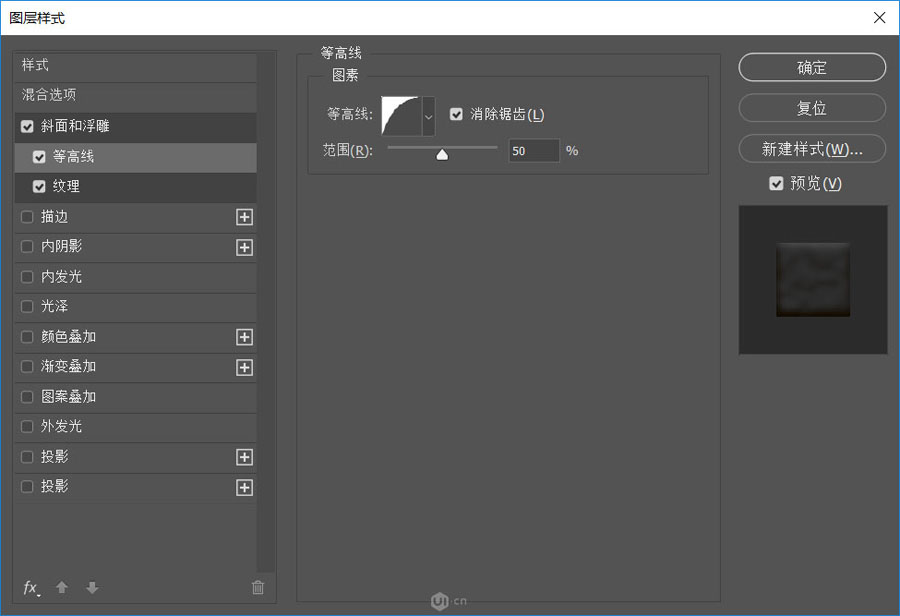Enable the 描边 style checkbox
Viewport: 900px width, 616px height.
coord(26,217)
